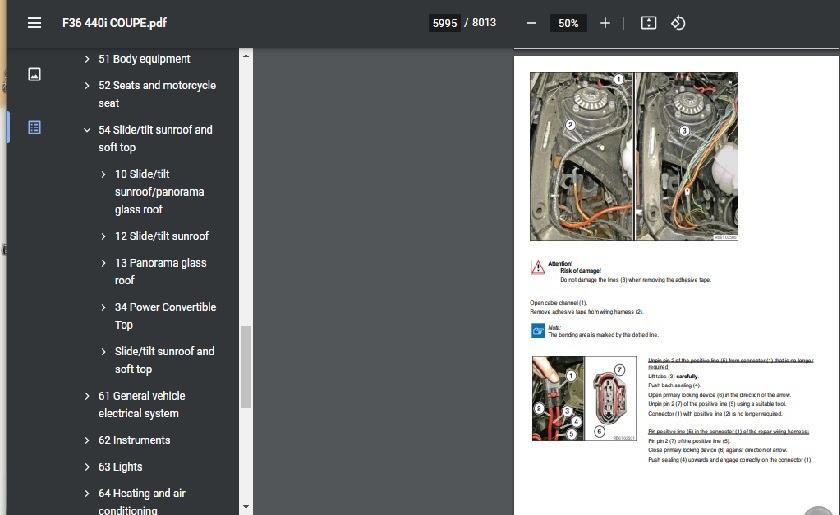The image size is (840, 515).
Task: Expand the 63 Lights section
Action: [x=87, y=467]
